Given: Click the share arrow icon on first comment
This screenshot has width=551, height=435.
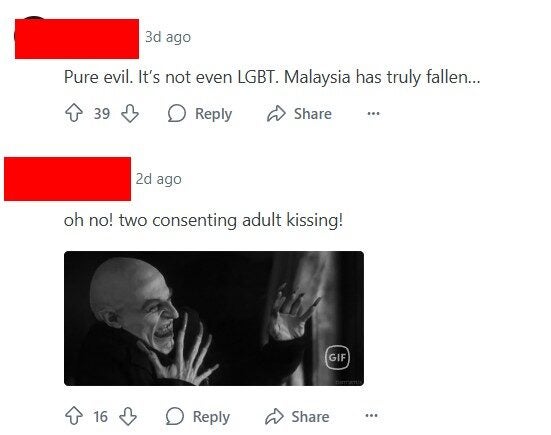Looking at the screenshot, I should (276, 113).
